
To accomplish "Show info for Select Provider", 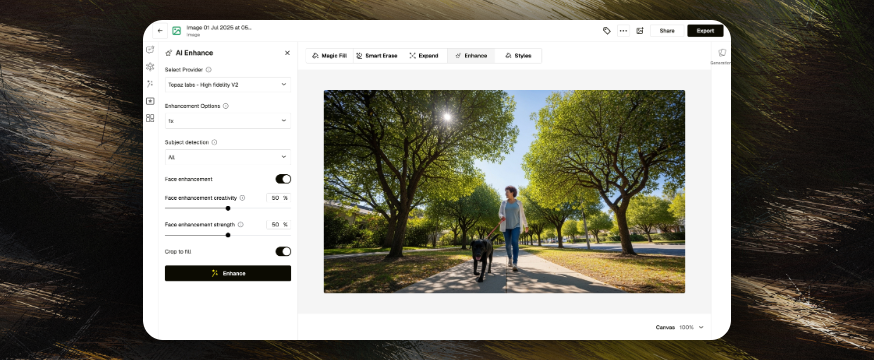I will point(208,70).
